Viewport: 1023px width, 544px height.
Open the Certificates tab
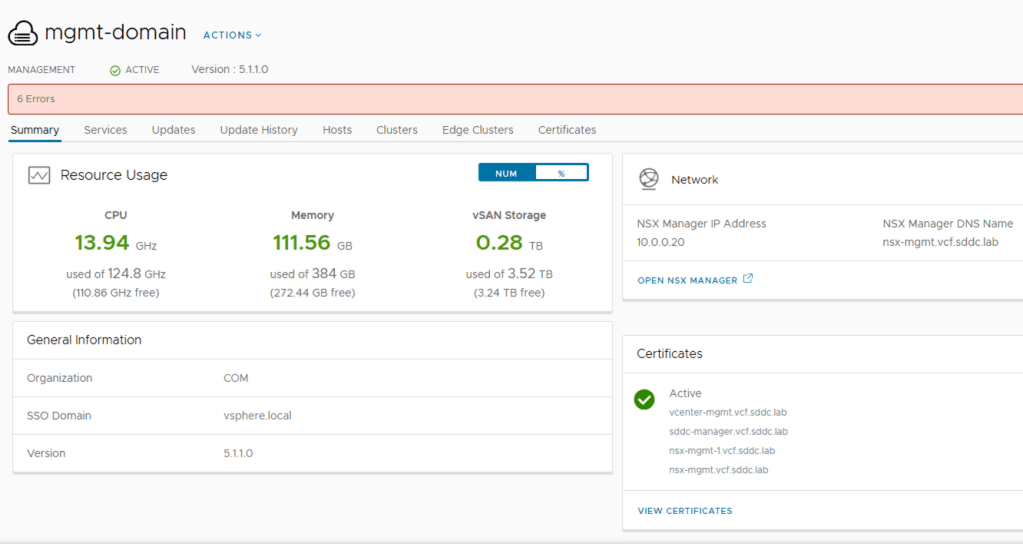click(567, 130)
